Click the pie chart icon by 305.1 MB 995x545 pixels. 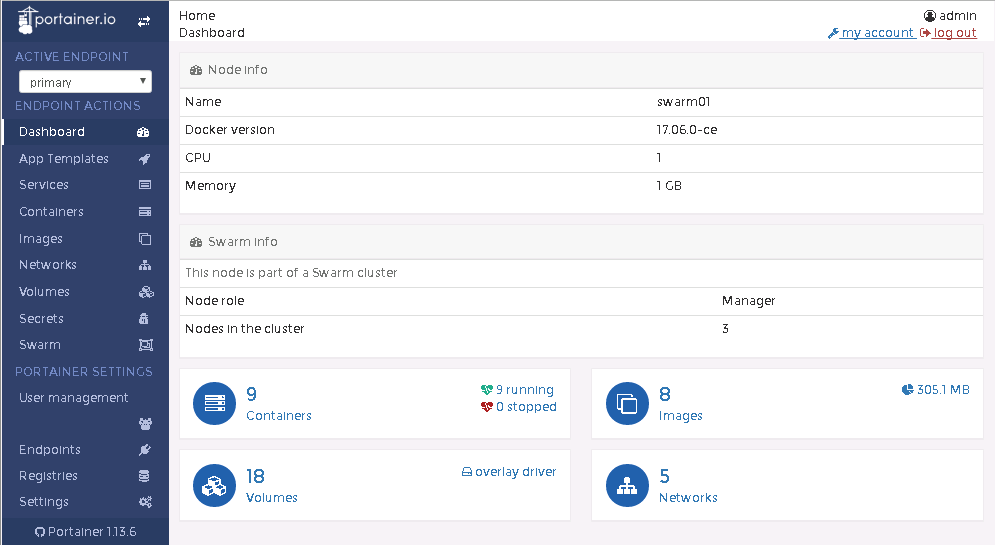pyautogui.click(x=907, y=390)
